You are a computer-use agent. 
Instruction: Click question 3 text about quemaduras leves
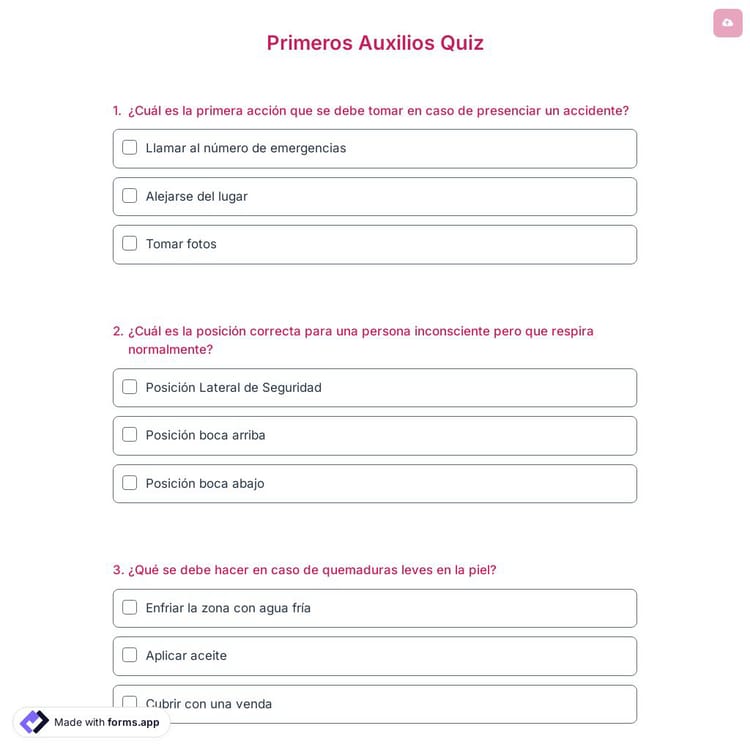[312, 570]
